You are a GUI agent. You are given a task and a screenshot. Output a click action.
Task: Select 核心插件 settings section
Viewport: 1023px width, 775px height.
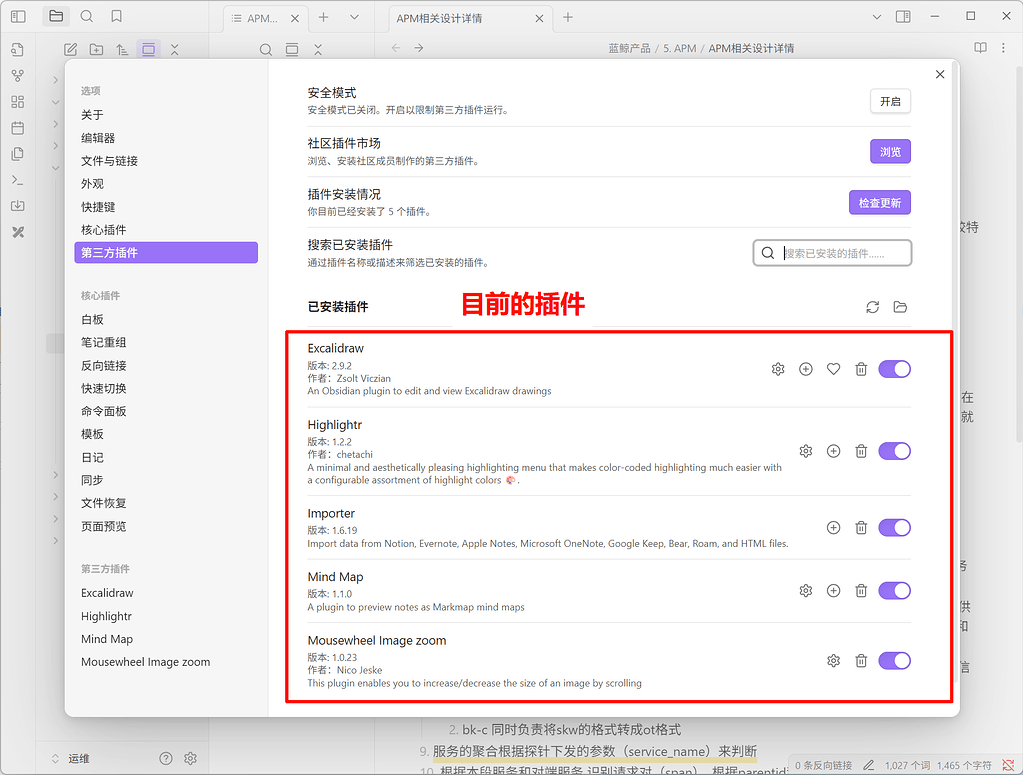(166, 230)
